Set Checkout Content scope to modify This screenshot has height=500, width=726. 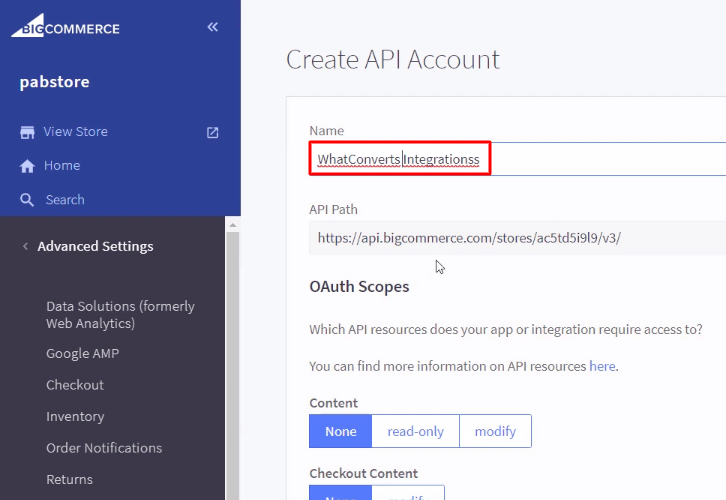pos(408,493)
